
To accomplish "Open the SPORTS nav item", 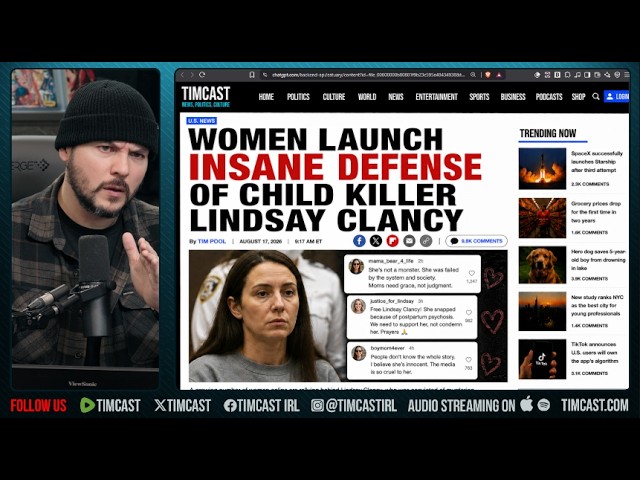I will click(479, 97).
